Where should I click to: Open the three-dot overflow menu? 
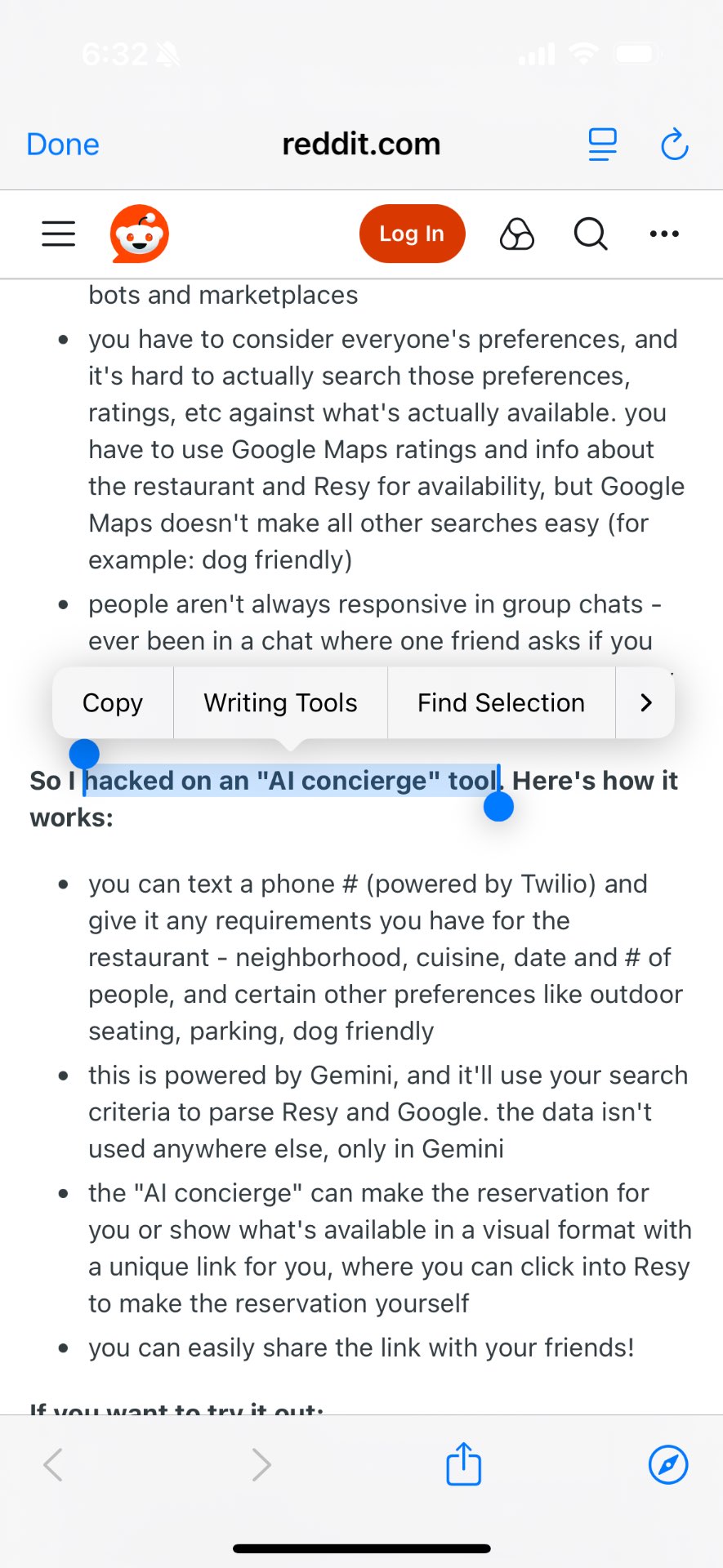(x=664, y=234)
